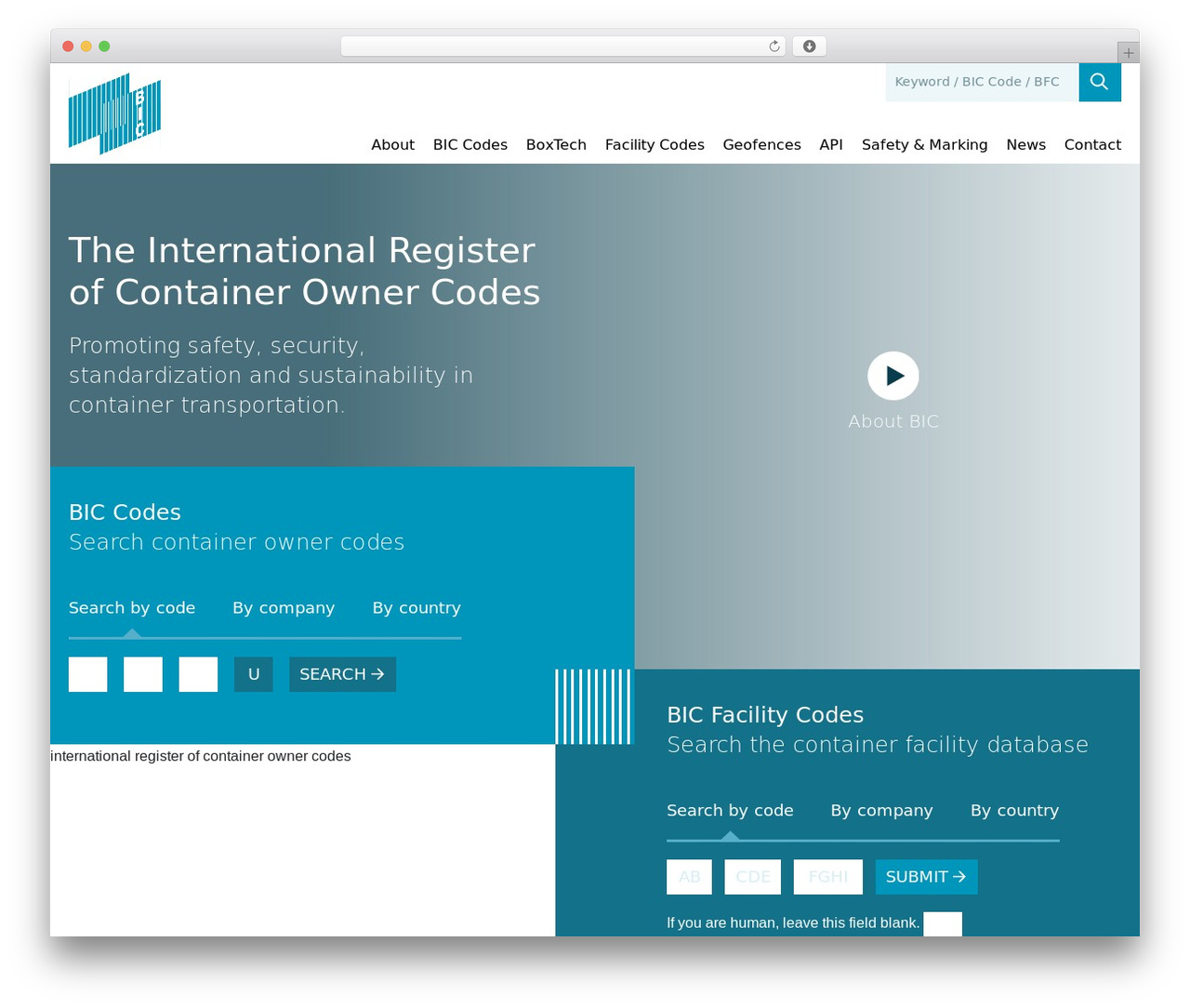This screenshot has height=1008, width=1190.
Task: Open the BIC Codes menu item
Action: [470, 145]
